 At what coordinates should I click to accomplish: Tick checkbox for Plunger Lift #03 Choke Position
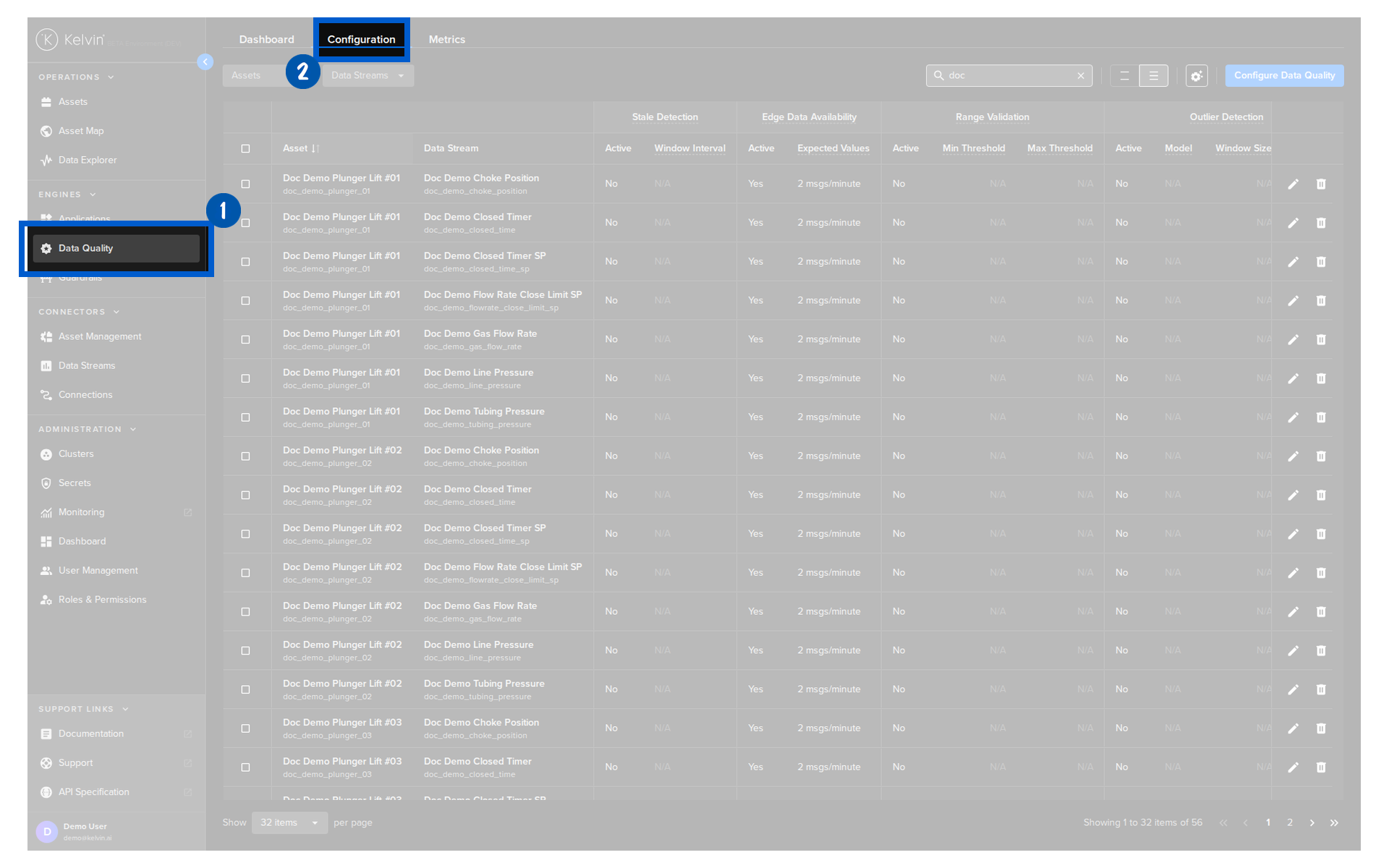[245, 728]
